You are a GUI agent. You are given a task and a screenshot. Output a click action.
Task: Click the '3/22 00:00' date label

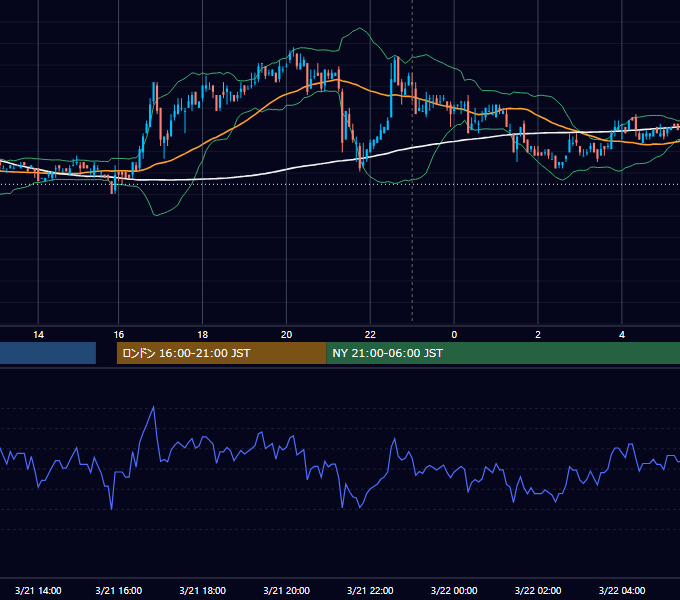(454, 590)
